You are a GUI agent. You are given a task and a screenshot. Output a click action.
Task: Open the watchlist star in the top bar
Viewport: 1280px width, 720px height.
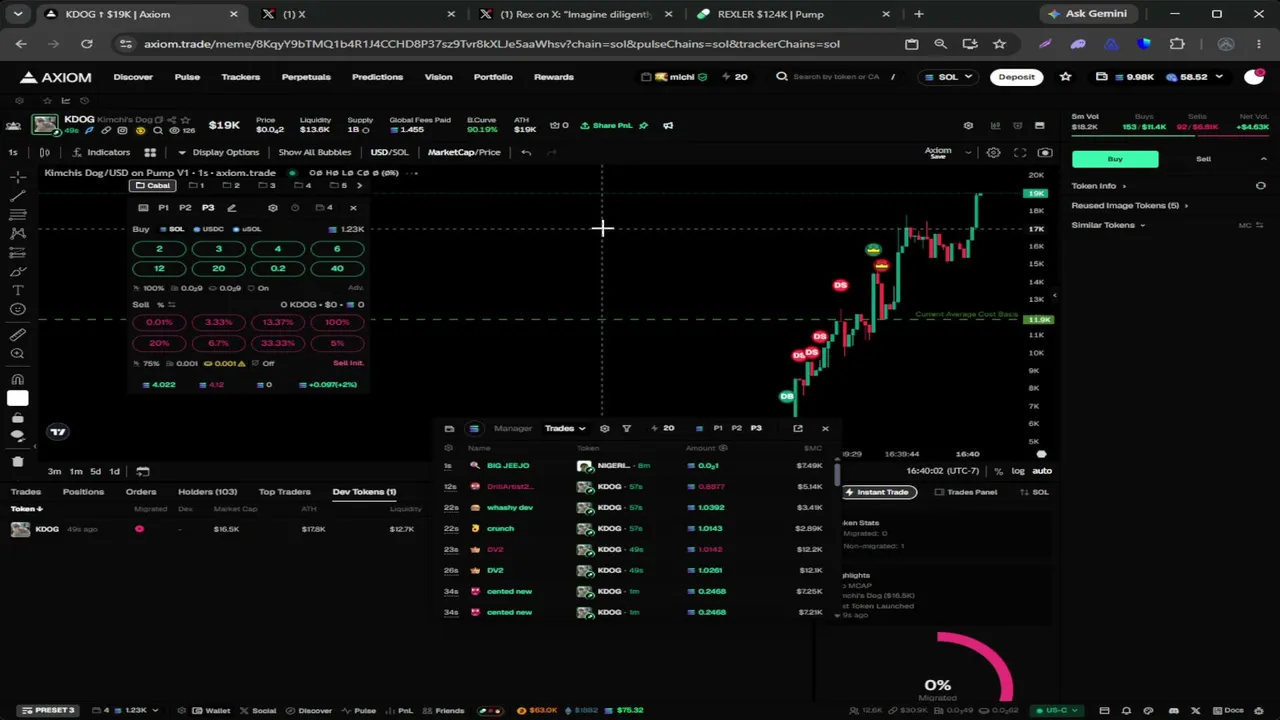(x=1066, y=77)
